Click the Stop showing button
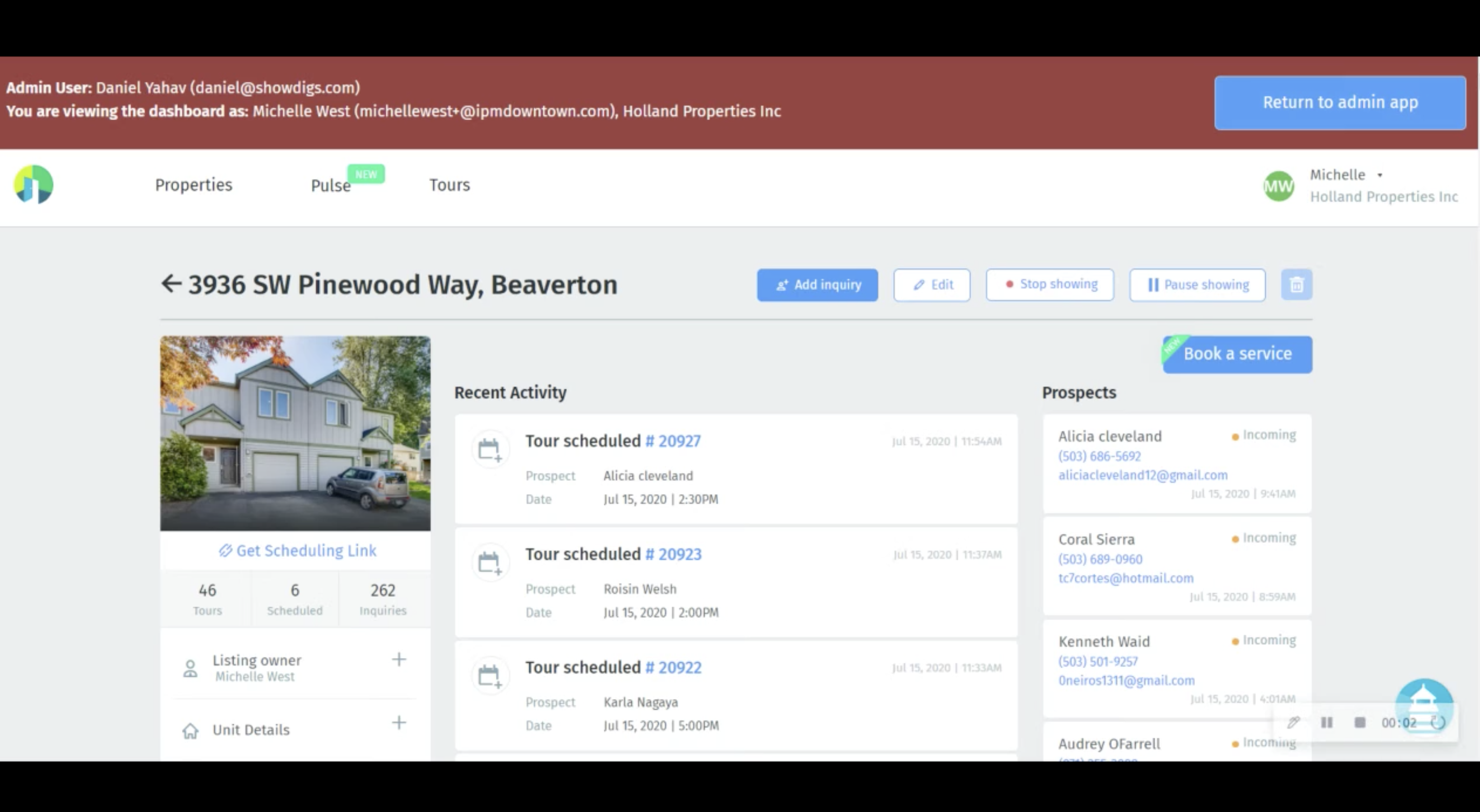This screenshot has width=1480, height=812. (1049, 284)
